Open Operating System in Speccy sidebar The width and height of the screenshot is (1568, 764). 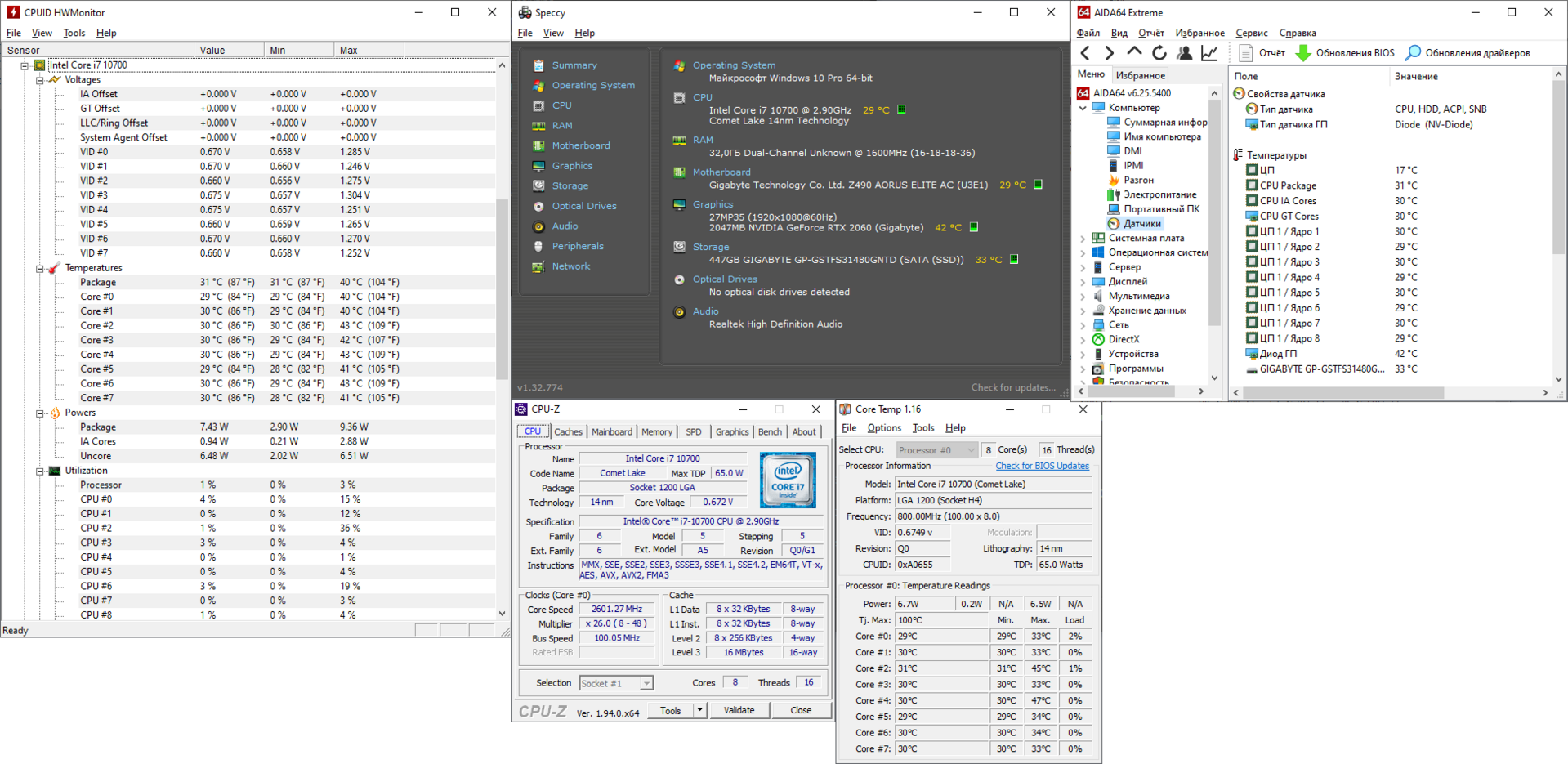(592, 85)
